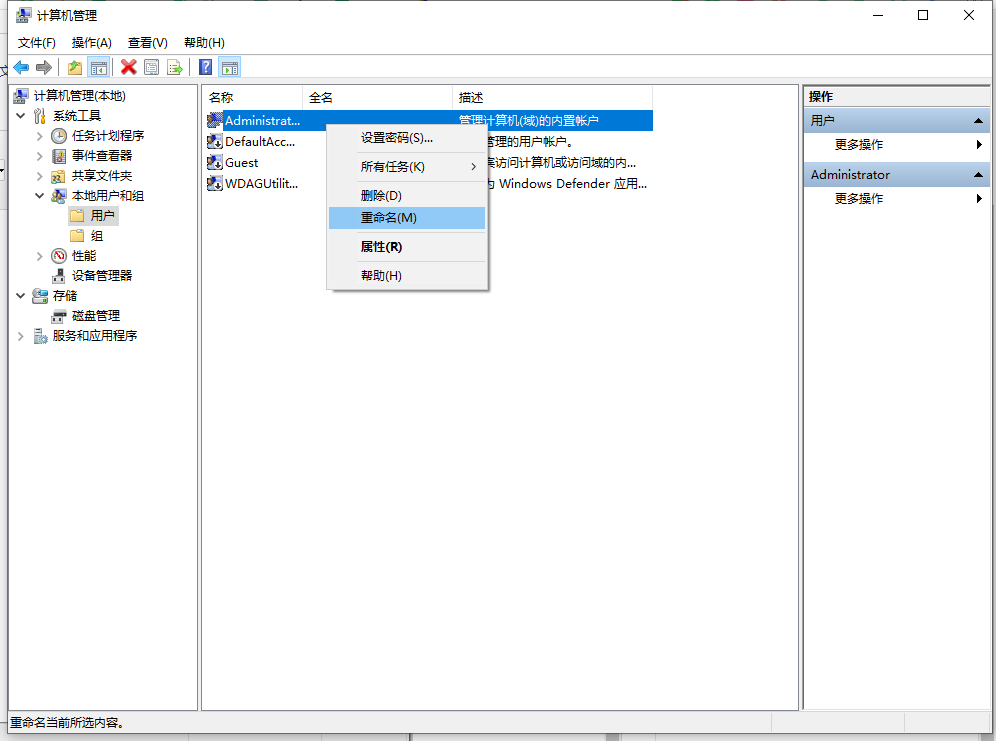
Task: Sort by the 描述 column header
Action: (x=471, y=97)
